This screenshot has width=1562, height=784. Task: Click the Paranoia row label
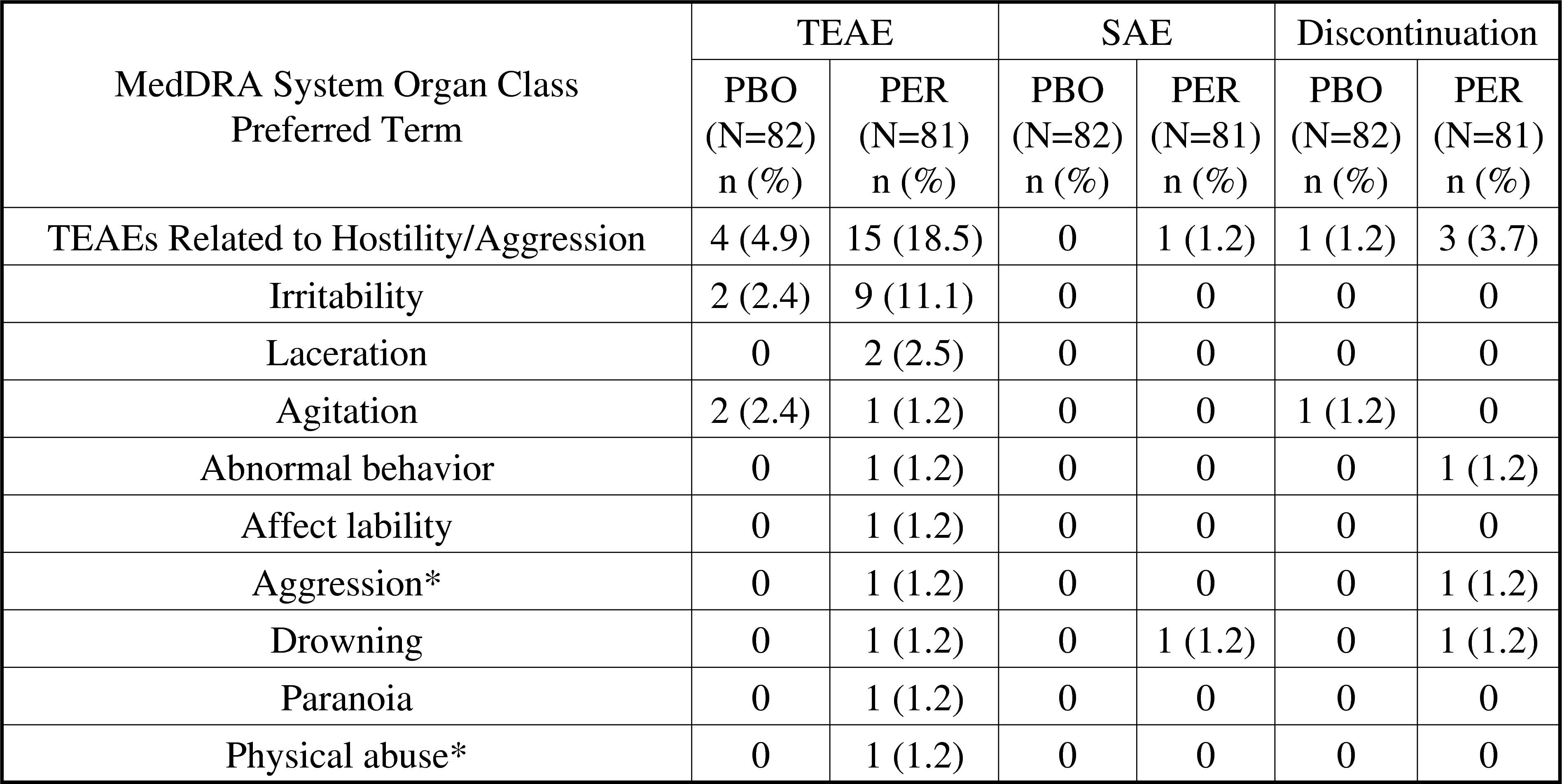[x=346, y=697]
